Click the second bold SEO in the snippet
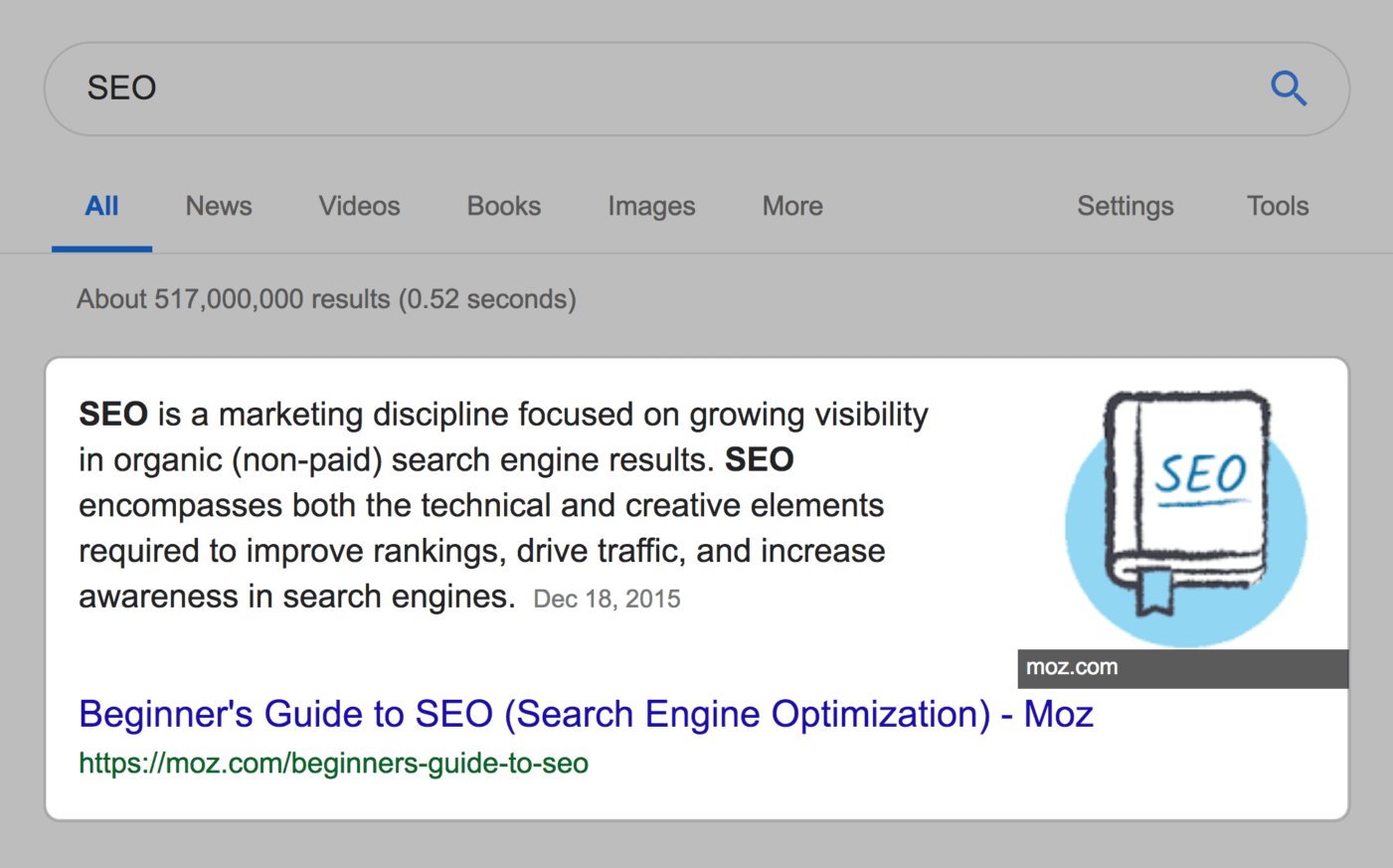 760,459
